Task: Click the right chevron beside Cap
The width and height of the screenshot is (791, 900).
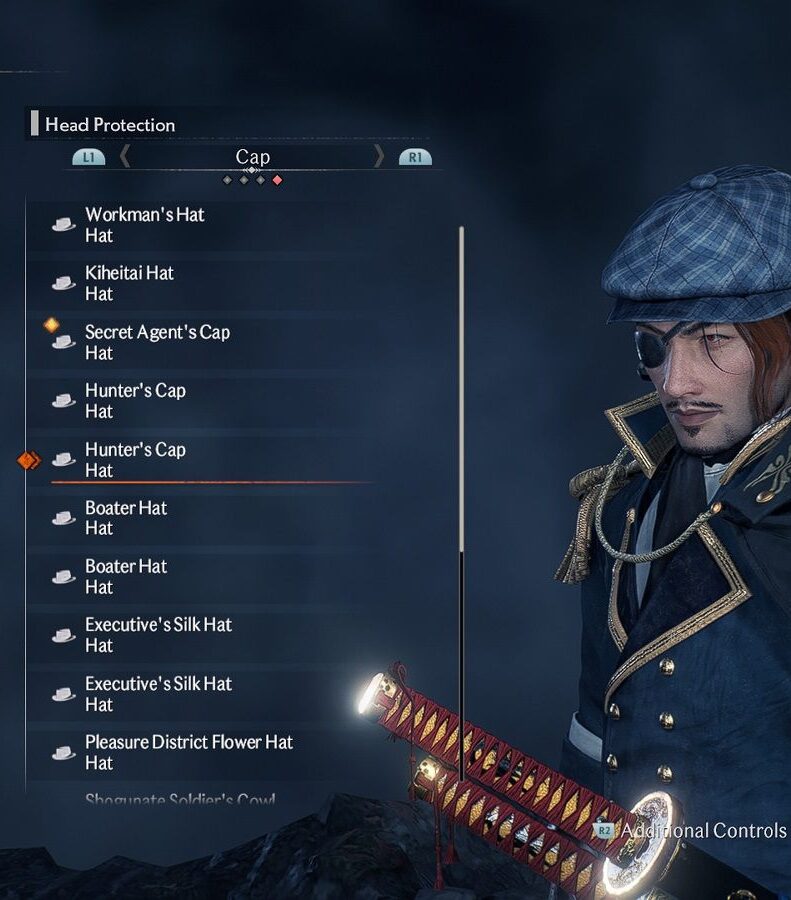Action: click(x=379, y=156)
